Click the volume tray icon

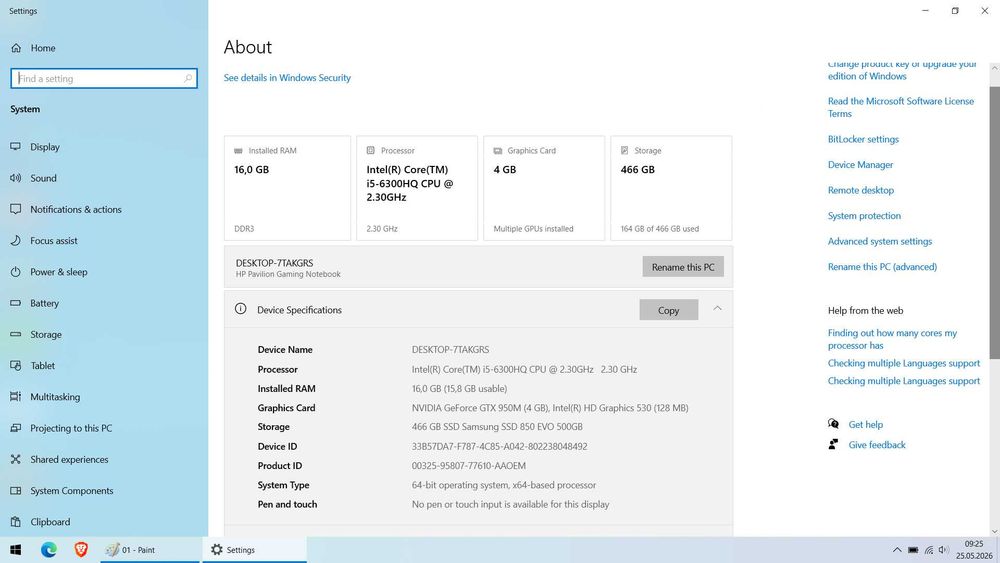point(943,550)
